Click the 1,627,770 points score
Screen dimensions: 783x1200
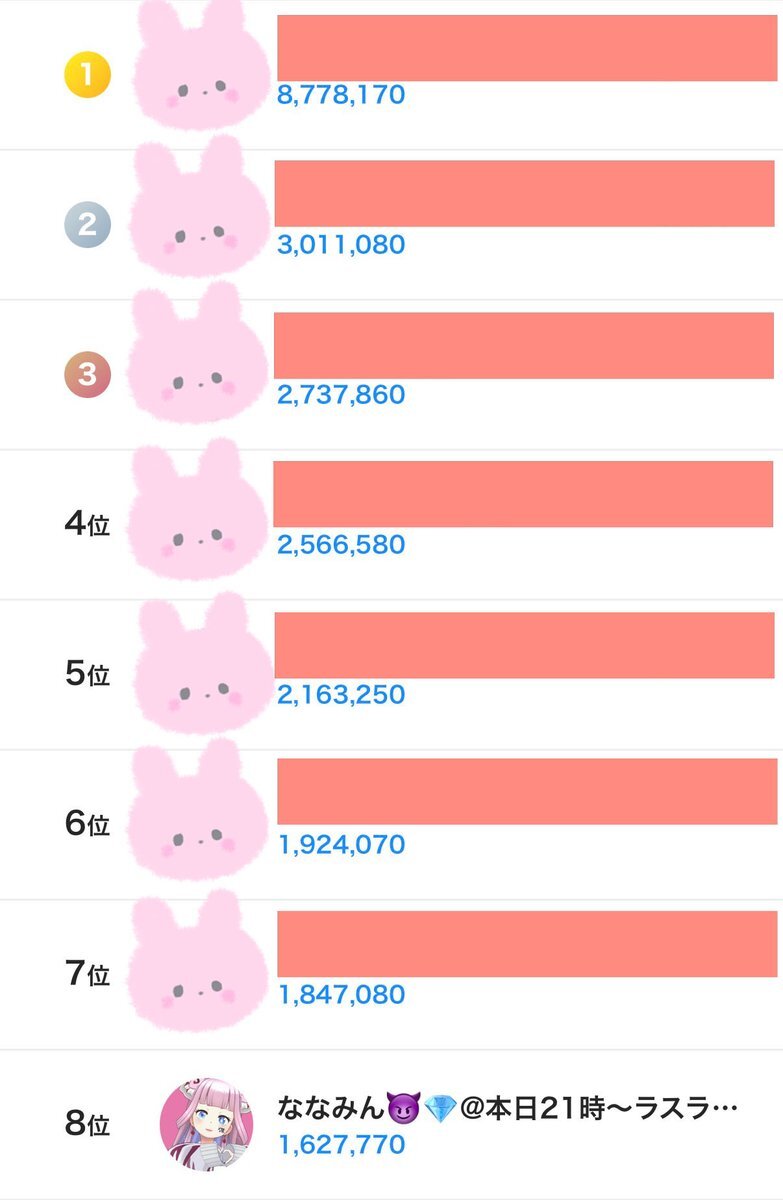pyautogui.click(x=341, y=1144)
